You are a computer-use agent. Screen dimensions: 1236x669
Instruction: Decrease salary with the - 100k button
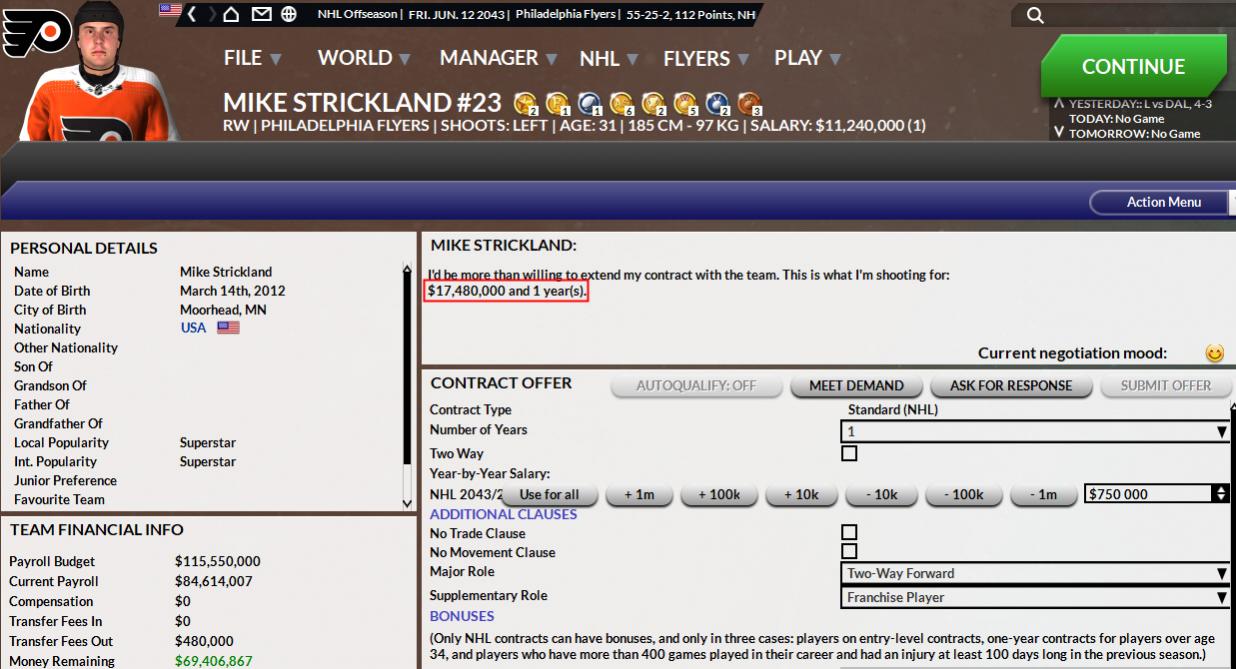click(963, 494)
